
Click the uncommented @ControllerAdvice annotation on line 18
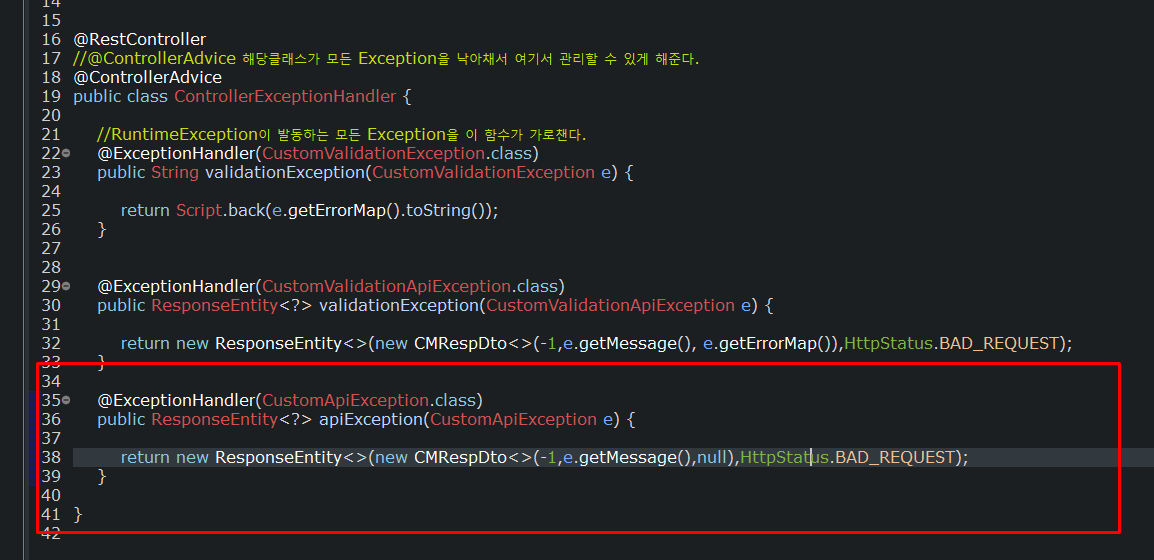point(147,77)
